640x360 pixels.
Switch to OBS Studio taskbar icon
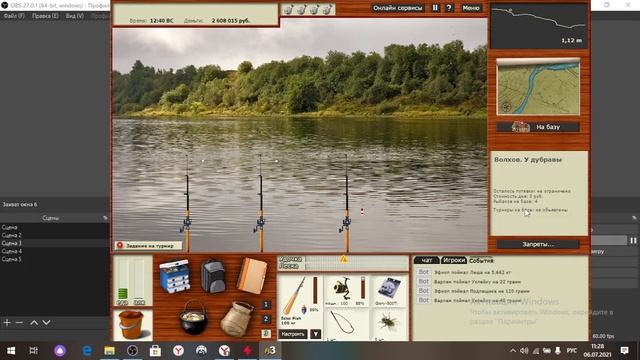point(132,351)
